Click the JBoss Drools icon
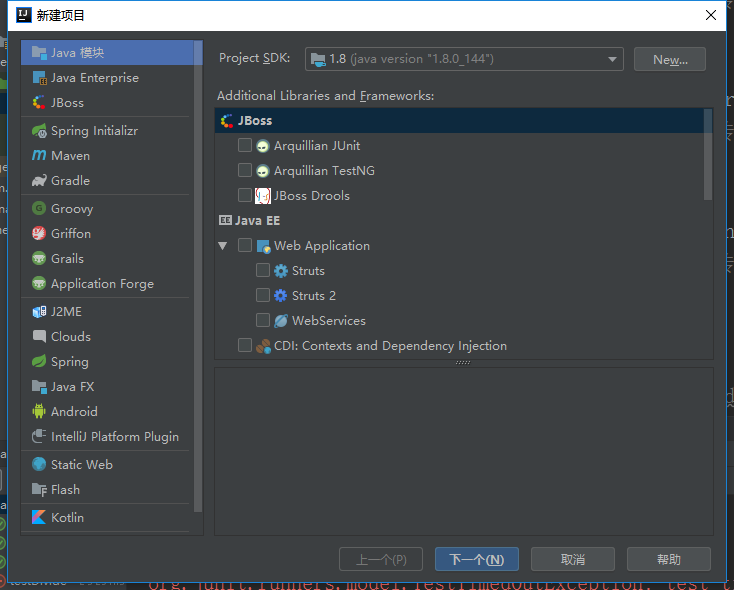This screenshot has width=734, height=590. tap(263, 196)
